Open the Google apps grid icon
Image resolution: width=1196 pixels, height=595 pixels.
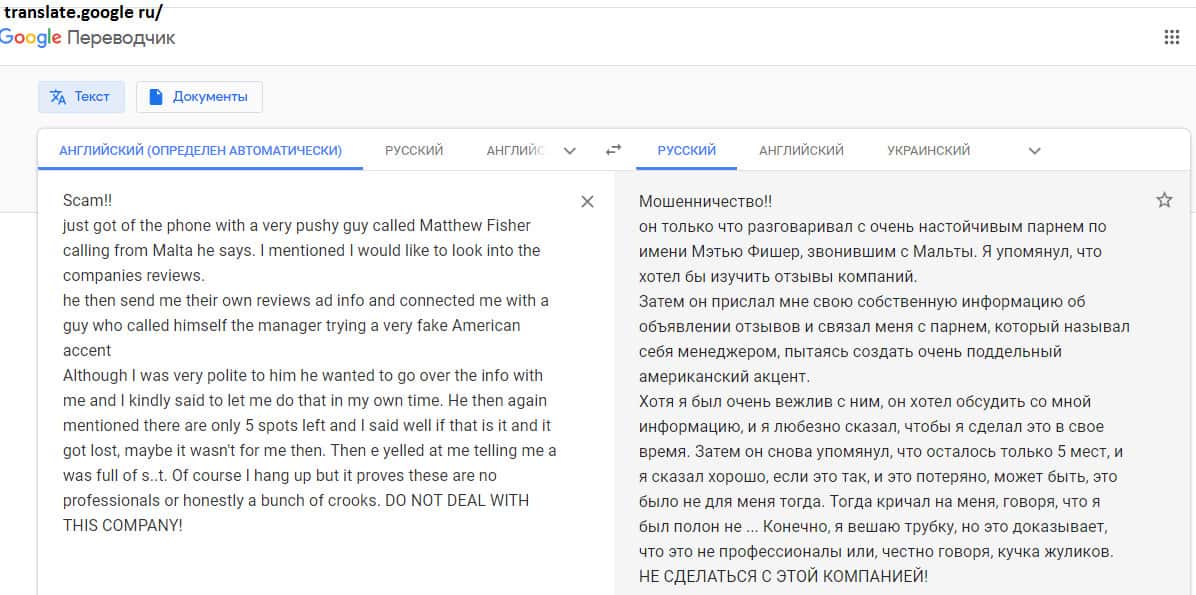(x=1172, y=38)
